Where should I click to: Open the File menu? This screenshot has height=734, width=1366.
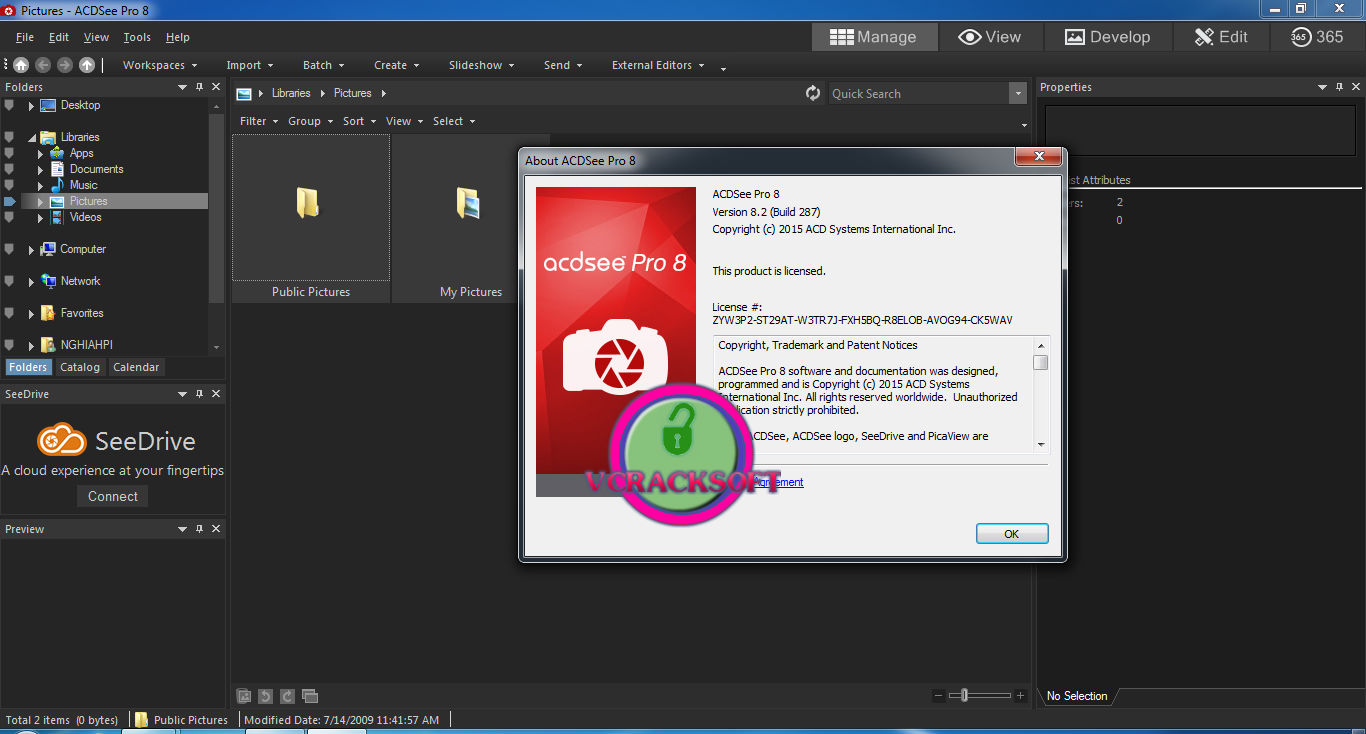pos(25,37)
